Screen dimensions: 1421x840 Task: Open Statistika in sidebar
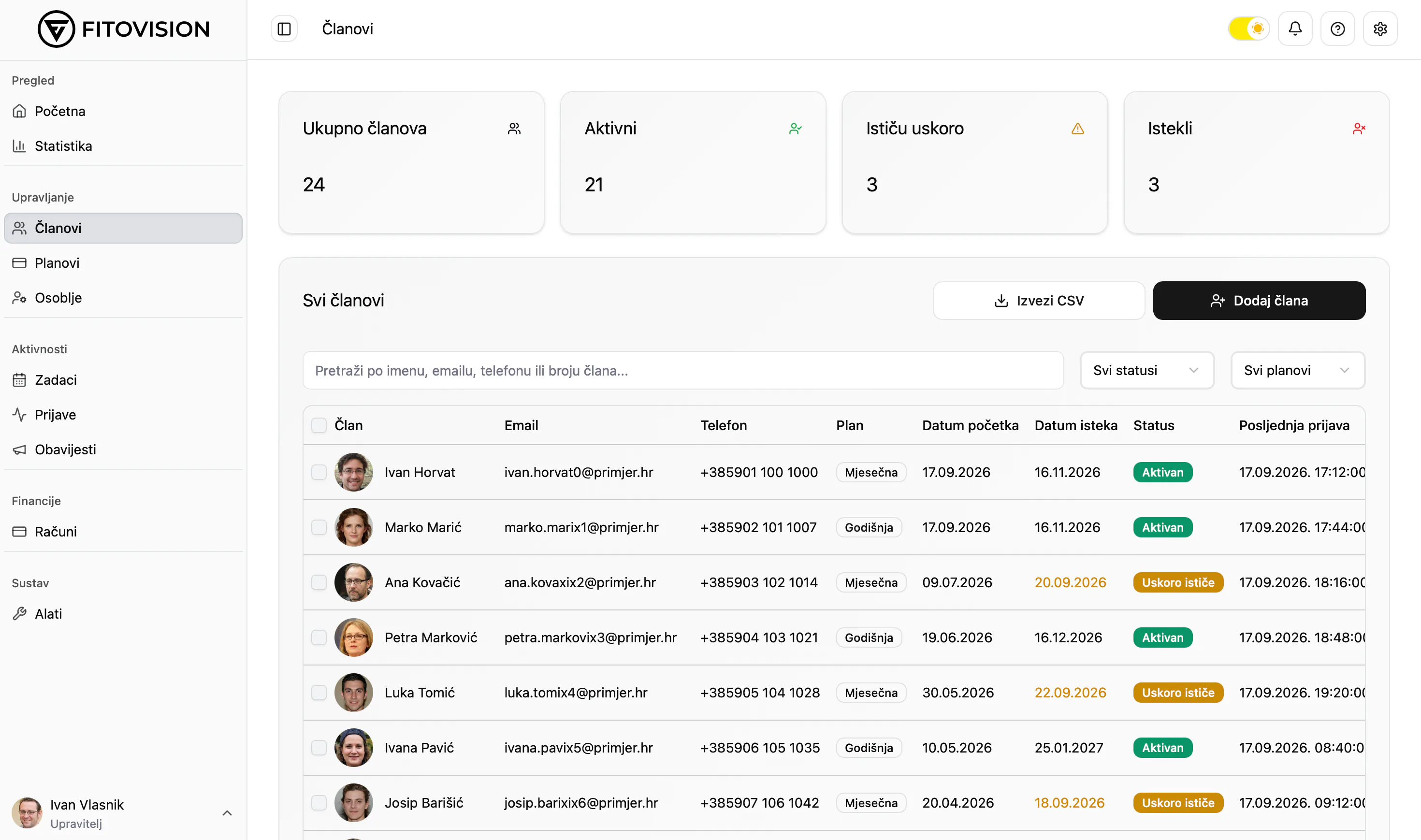pos(123,146)
